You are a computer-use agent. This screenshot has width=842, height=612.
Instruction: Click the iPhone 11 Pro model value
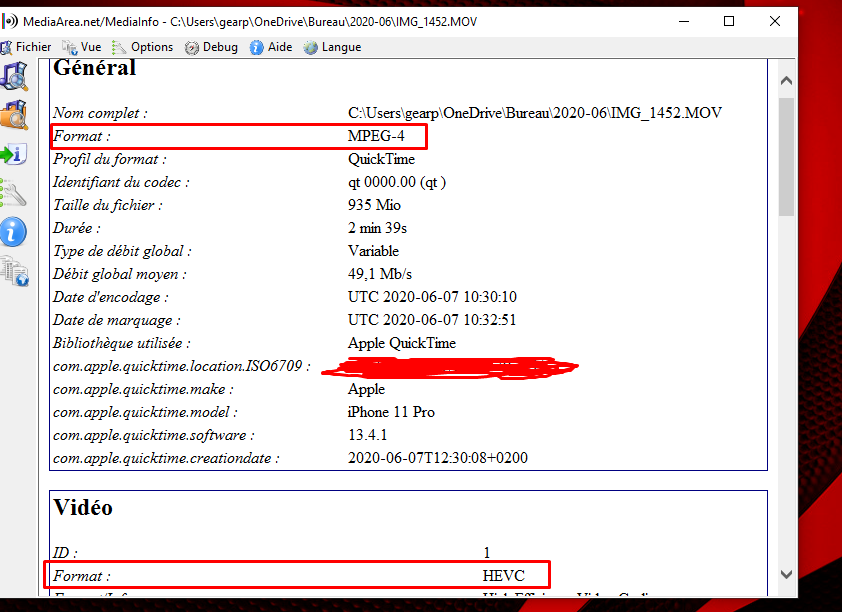click(391, 412)
